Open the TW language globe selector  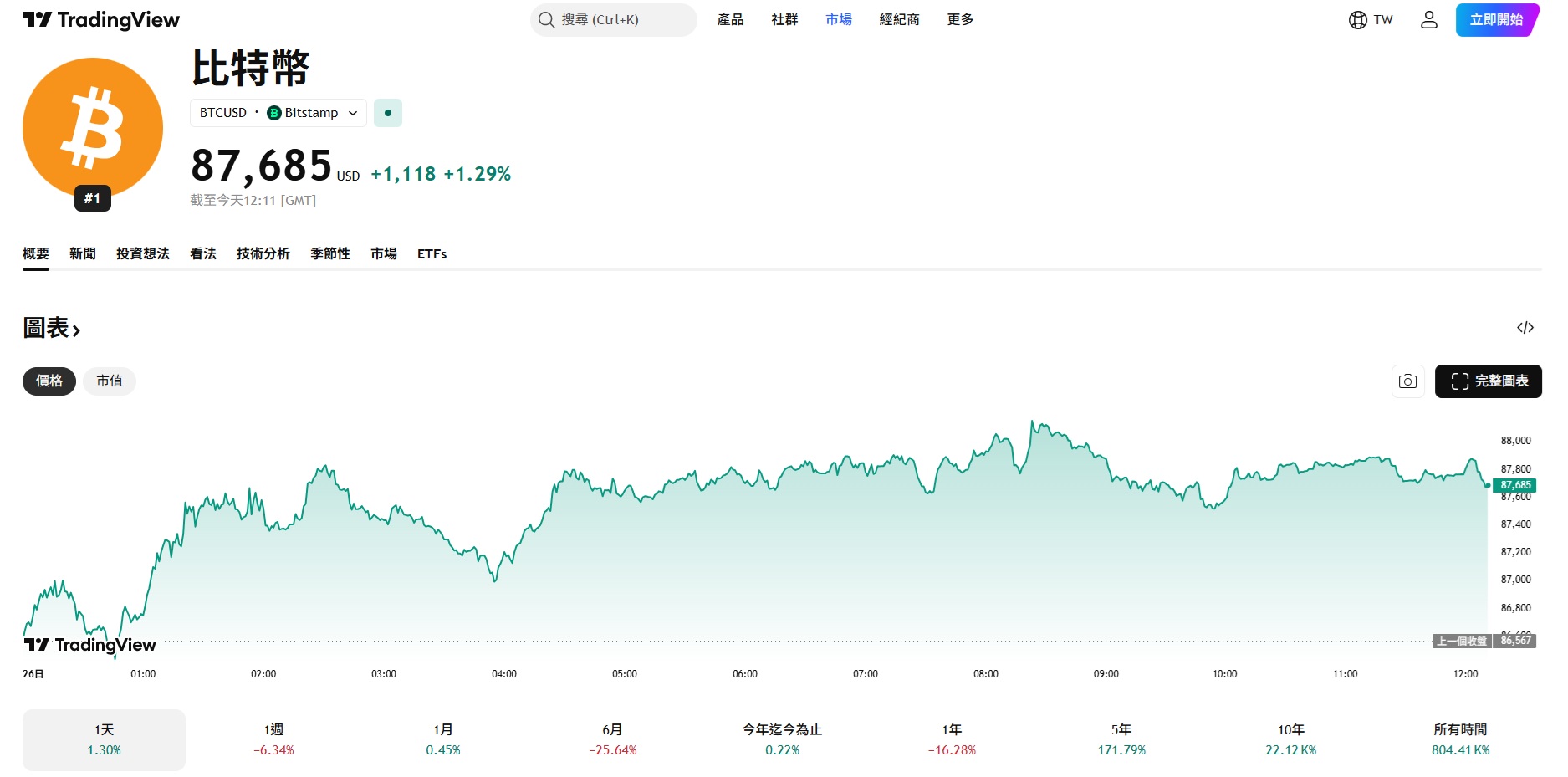(x=1370, y=19)
